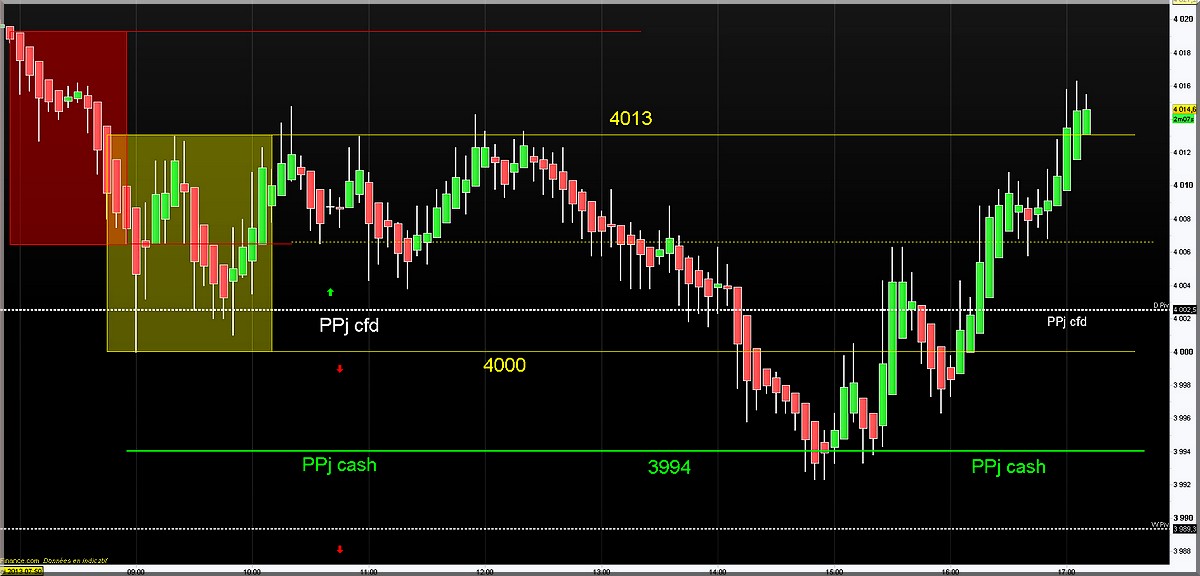Select the olive yellow shaded range rectangle
1200x576 pixels.
pos(190,243)
